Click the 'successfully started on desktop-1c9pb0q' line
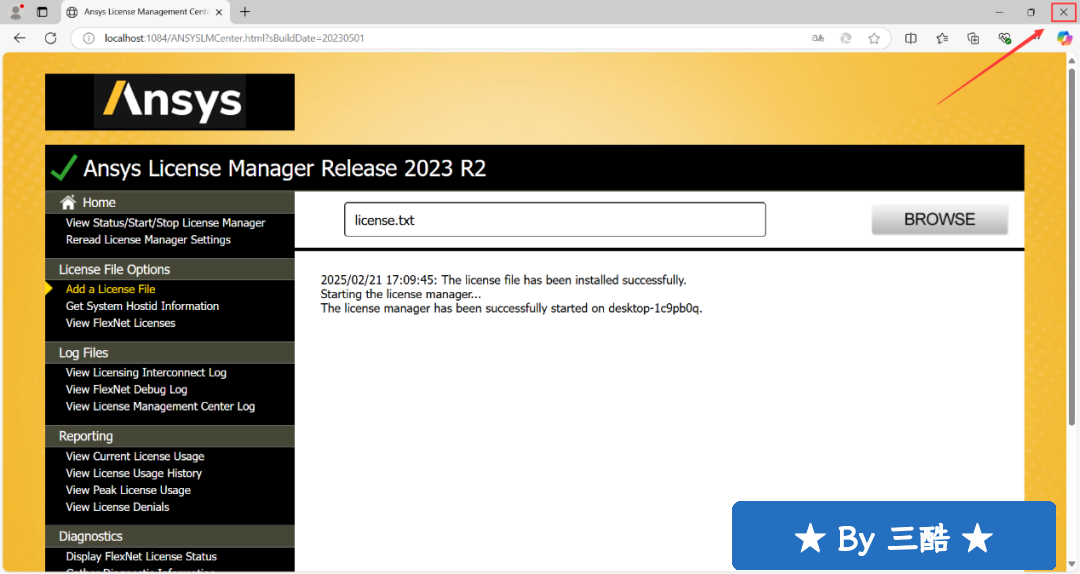 tap(511, 309)
